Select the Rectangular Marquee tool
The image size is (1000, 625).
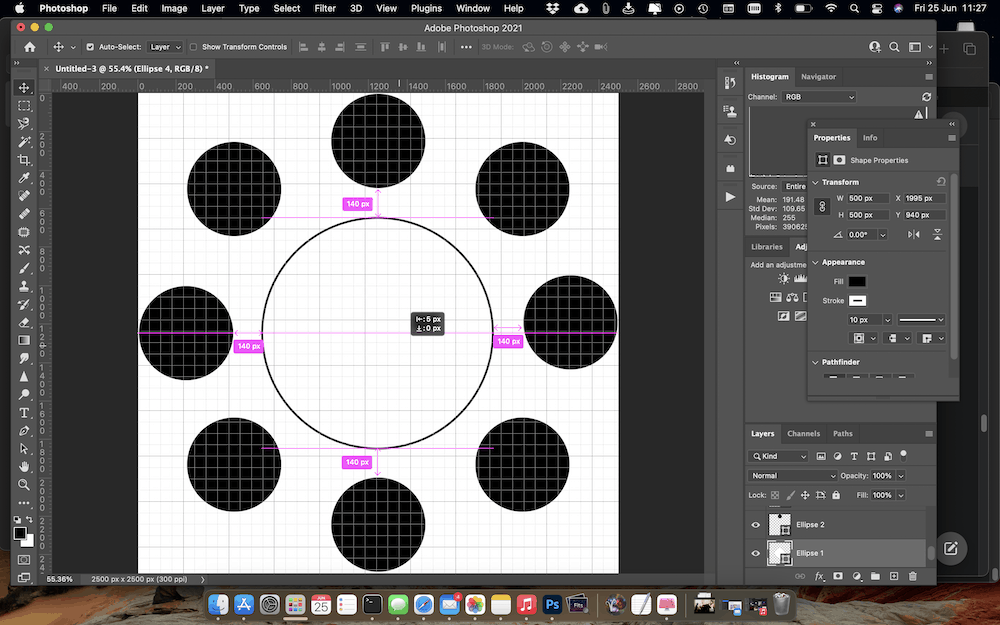coord(24,106)
